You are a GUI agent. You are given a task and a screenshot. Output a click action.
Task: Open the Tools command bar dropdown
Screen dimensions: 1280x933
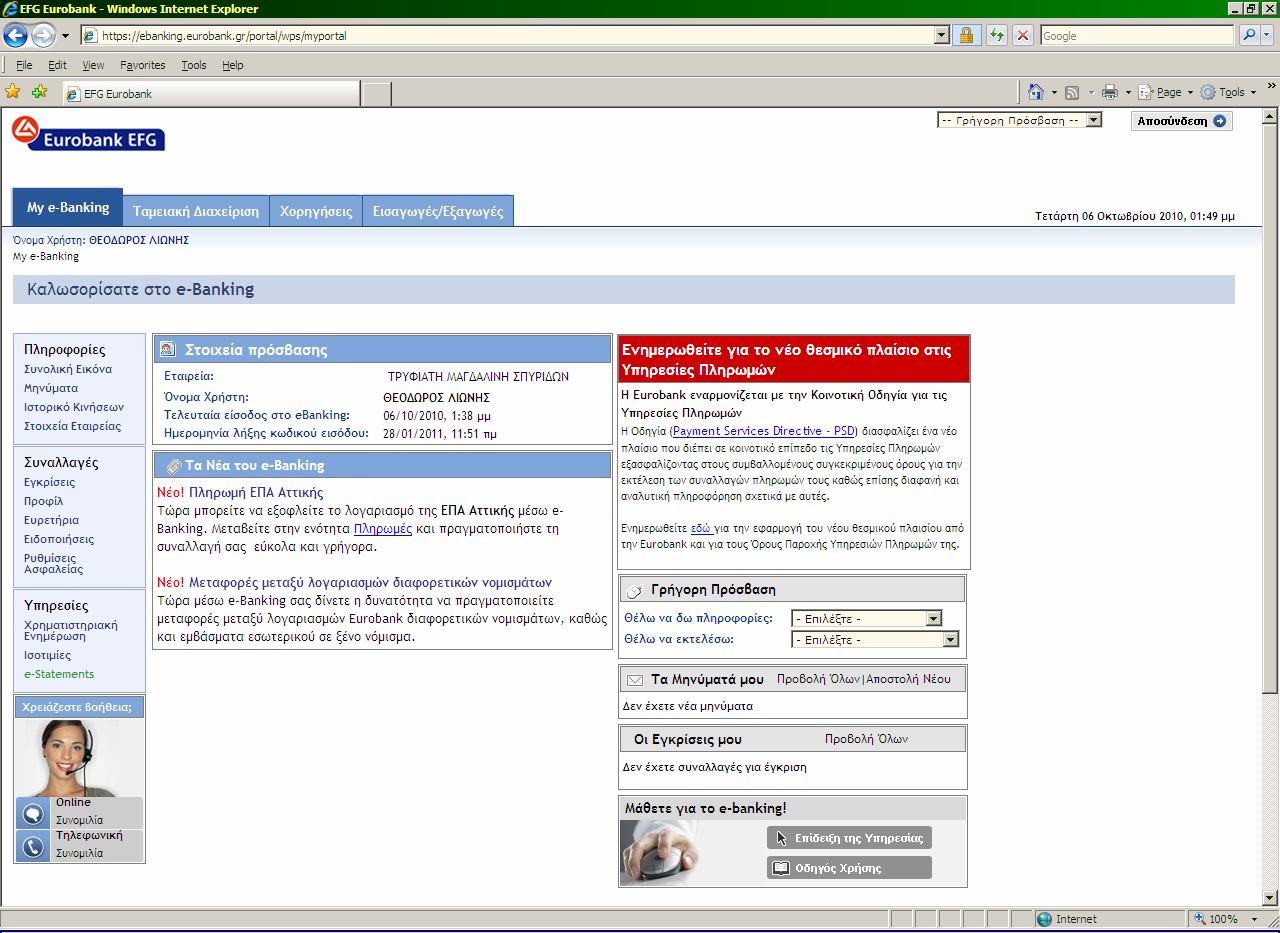tap(1228, 92)
